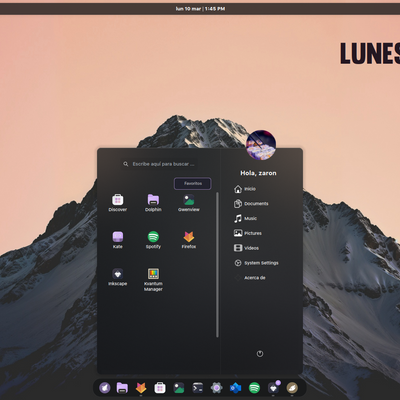Open Firefox from the dock

pyautogui.click(x=141, y=388)
